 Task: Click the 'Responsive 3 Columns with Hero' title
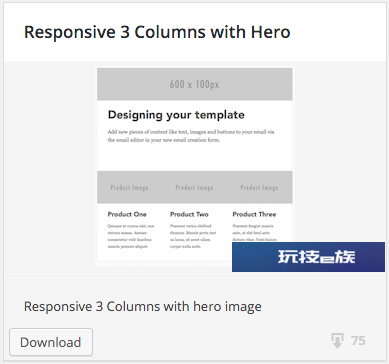pyautogui.click(x=157, y=32)
